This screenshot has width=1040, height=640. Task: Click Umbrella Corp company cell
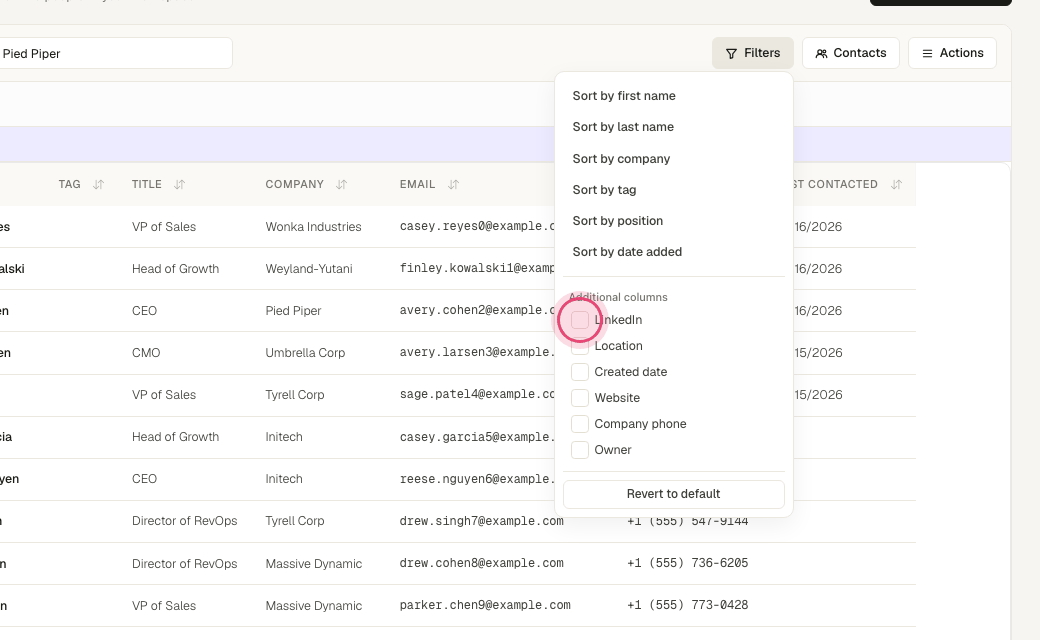tap(305, 353)
